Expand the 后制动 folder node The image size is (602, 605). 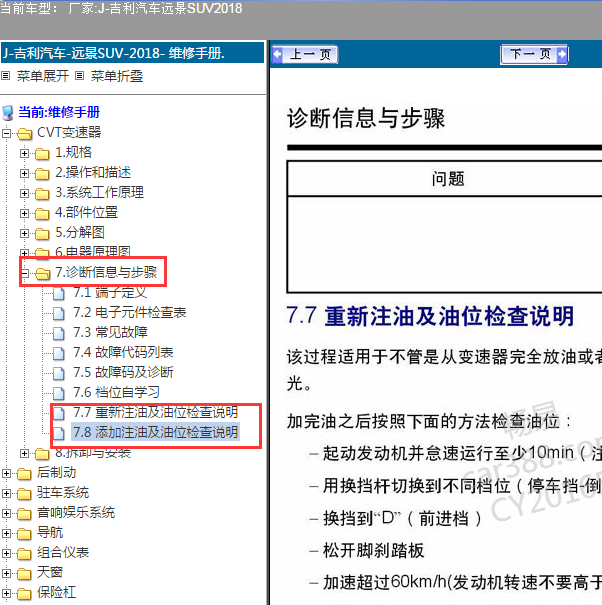[x=6, y=473]
